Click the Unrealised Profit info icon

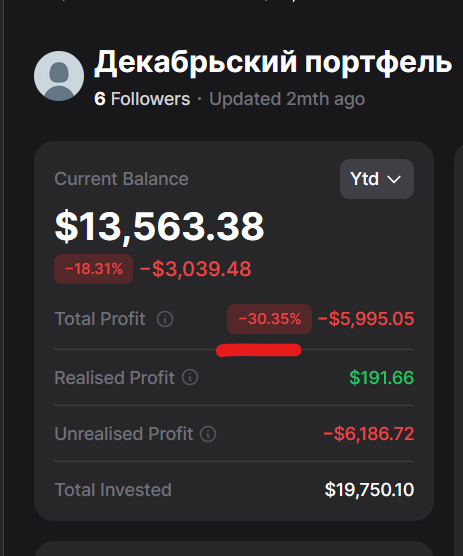tap(208, 434)
